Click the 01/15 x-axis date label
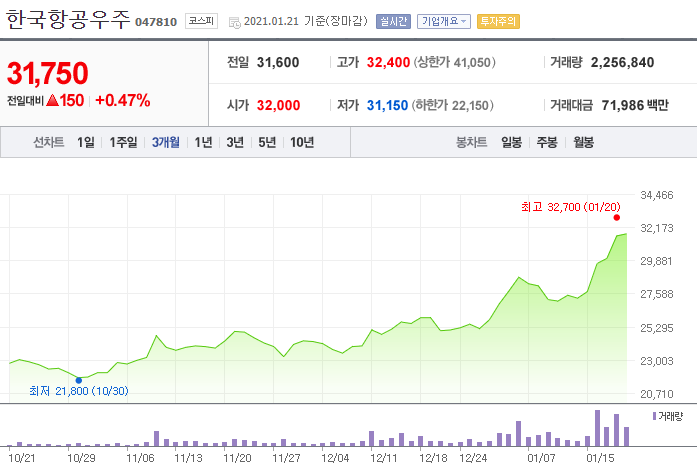This screenshot has height=467, width=697. [x=600, y=458]
